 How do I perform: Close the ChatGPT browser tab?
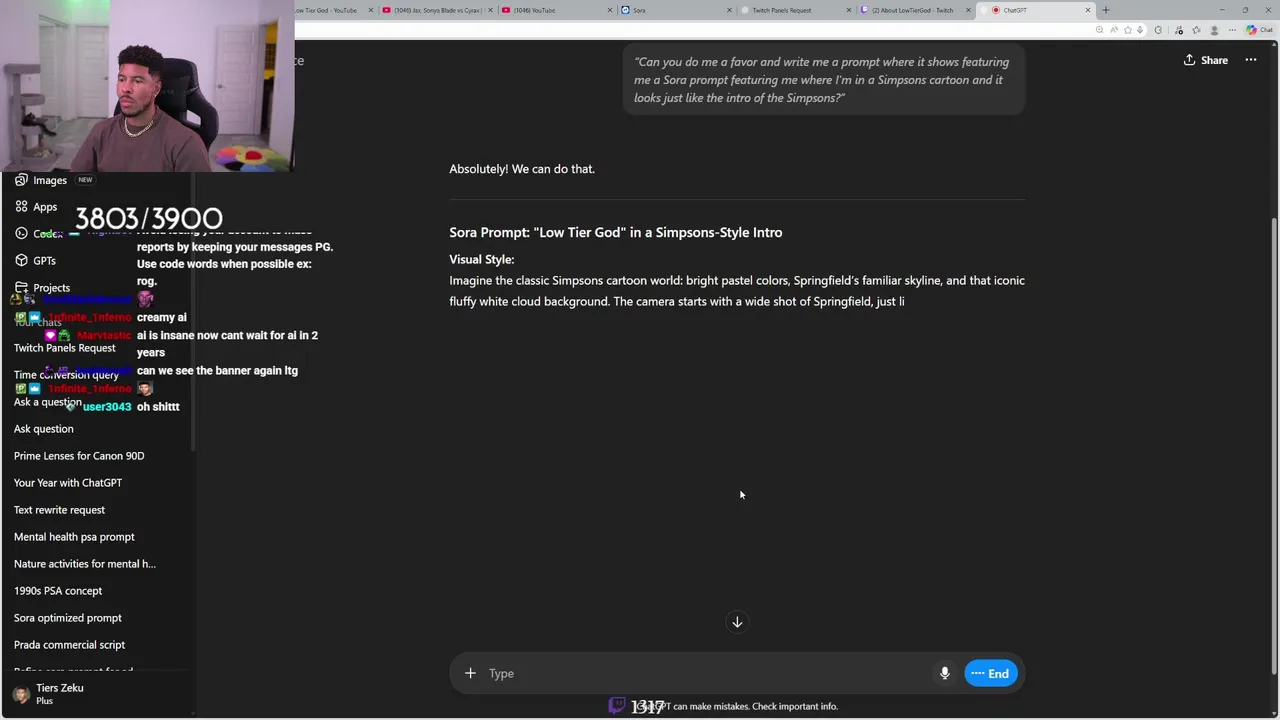[x=1088, y=10]
